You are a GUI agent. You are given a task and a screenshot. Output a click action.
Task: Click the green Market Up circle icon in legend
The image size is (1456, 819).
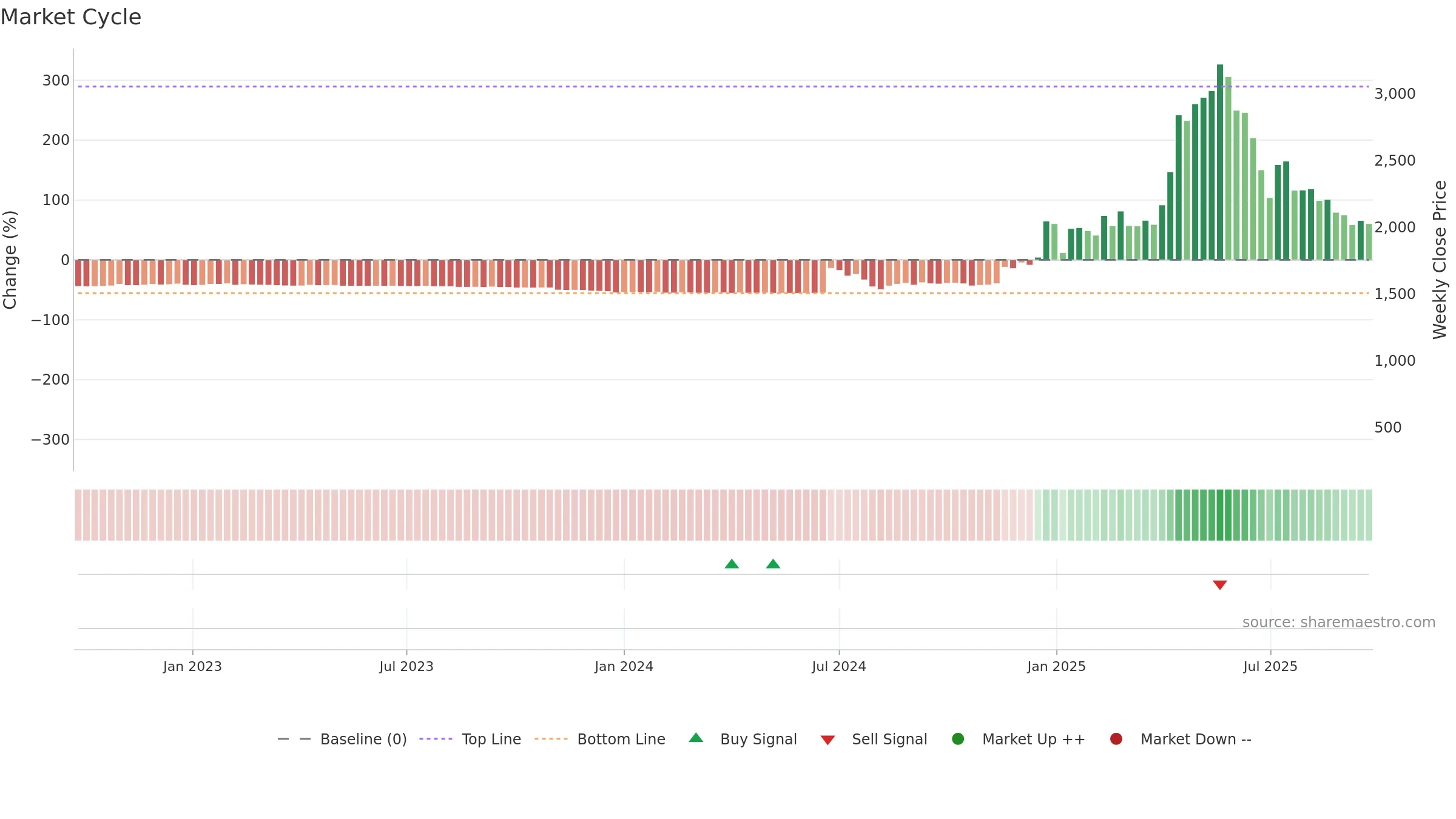point(958,739)
